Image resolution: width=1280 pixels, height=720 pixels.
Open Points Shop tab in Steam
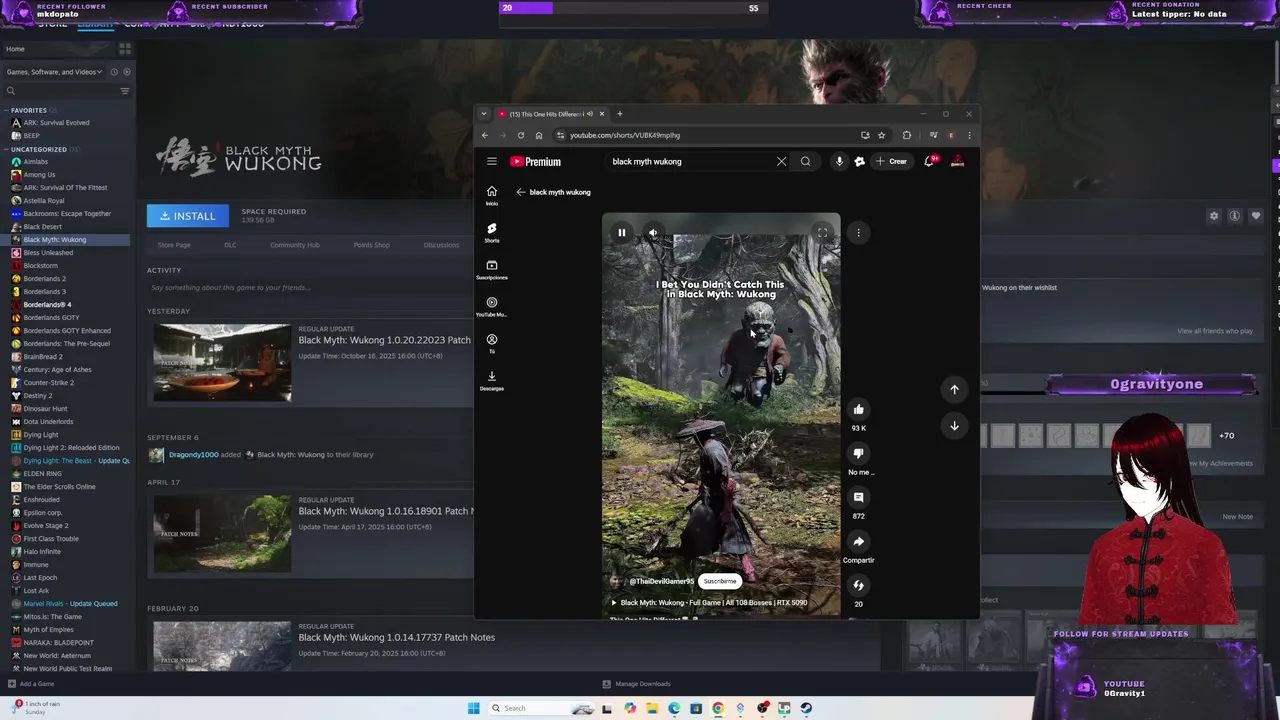point(371,245)
